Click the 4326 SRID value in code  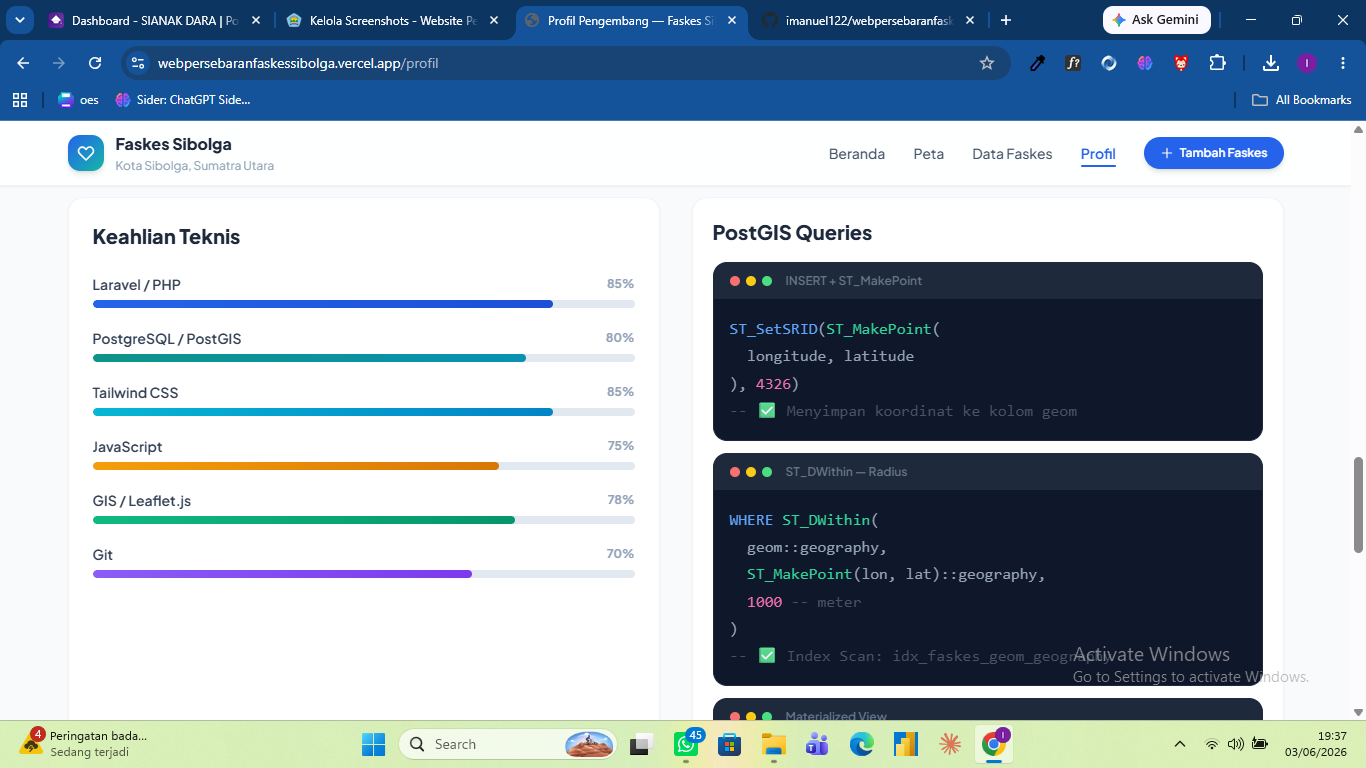coord(773,384)
